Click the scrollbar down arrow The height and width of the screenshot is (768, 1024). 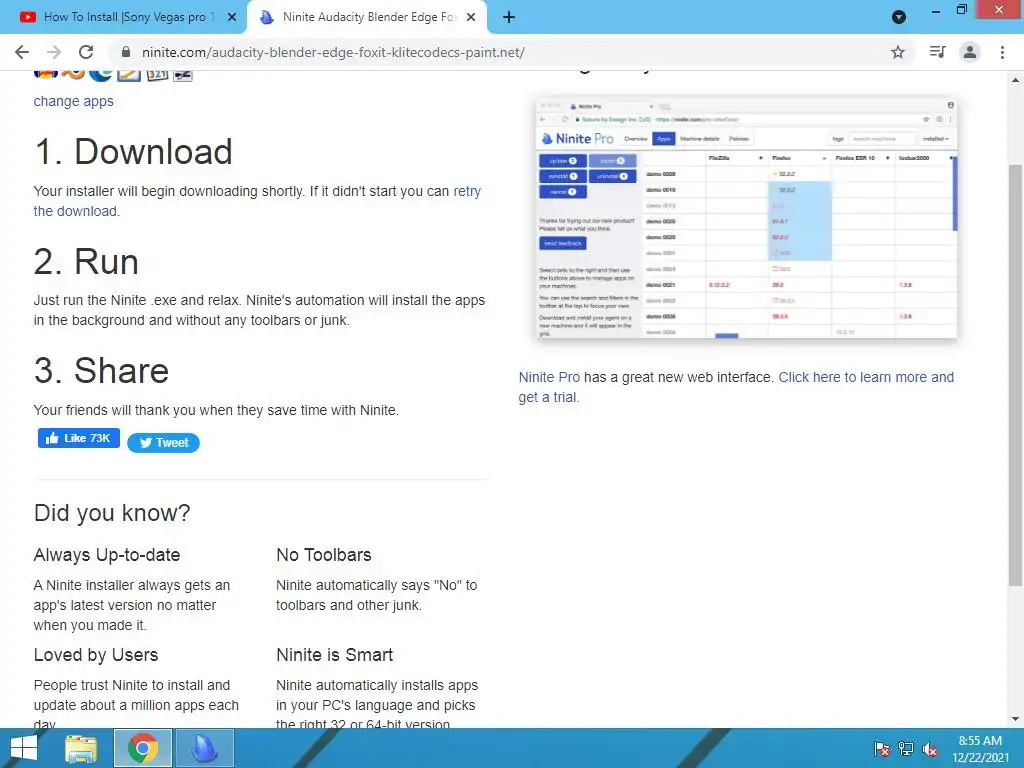coord(1015,719)
